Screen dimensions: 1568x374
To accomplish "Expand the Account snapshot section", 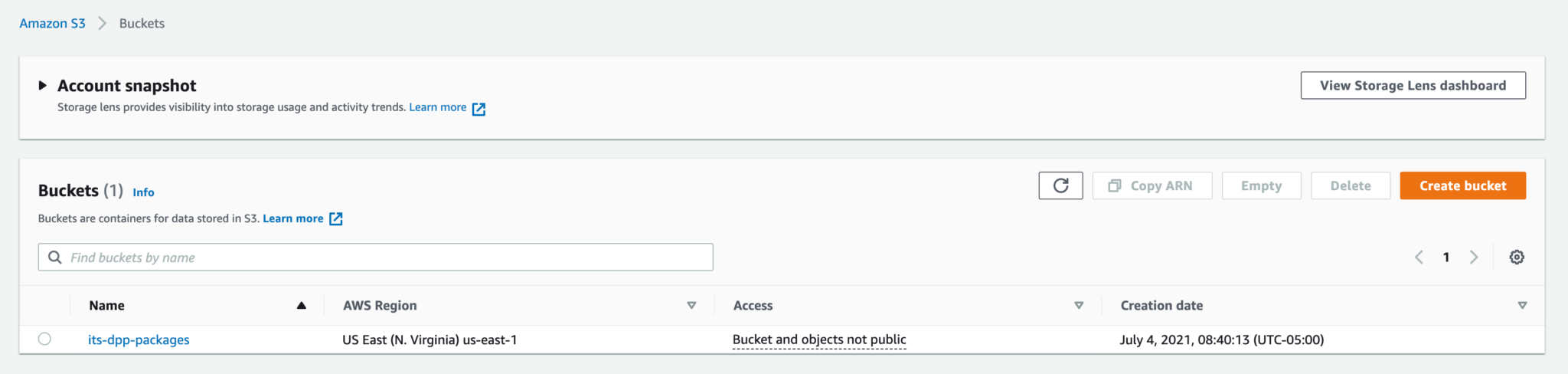I will pyautogui.click(x=43, y=85).
